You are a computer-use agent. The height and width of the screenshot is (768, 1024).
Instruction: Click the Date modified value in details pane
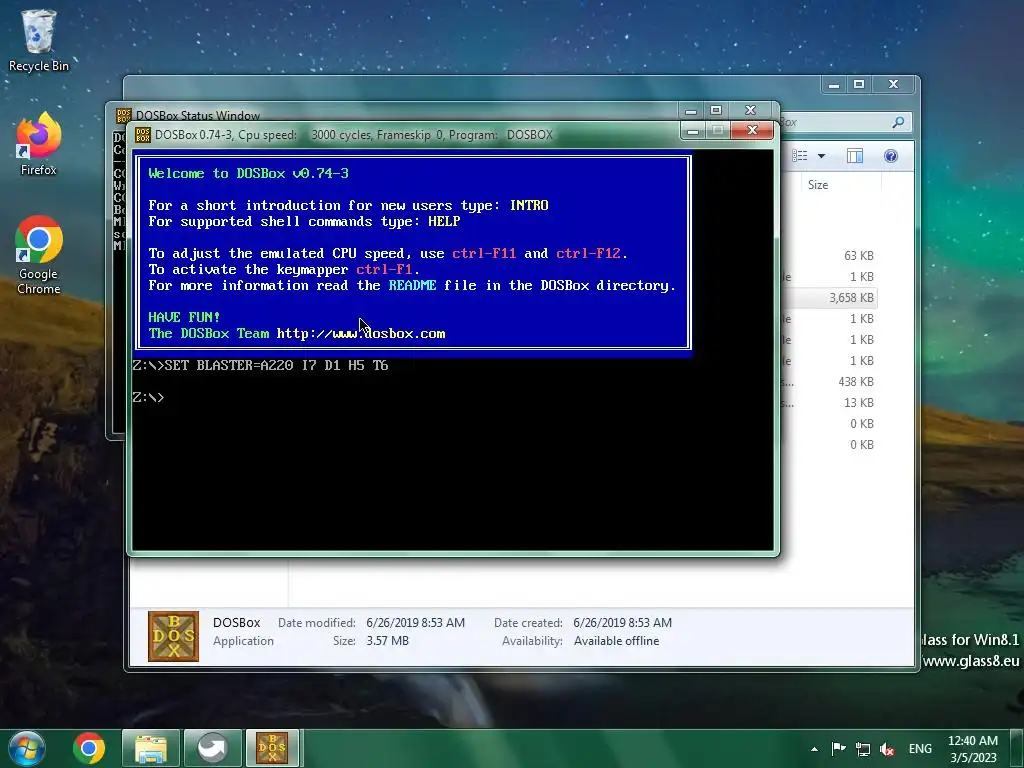pos(415,623)
